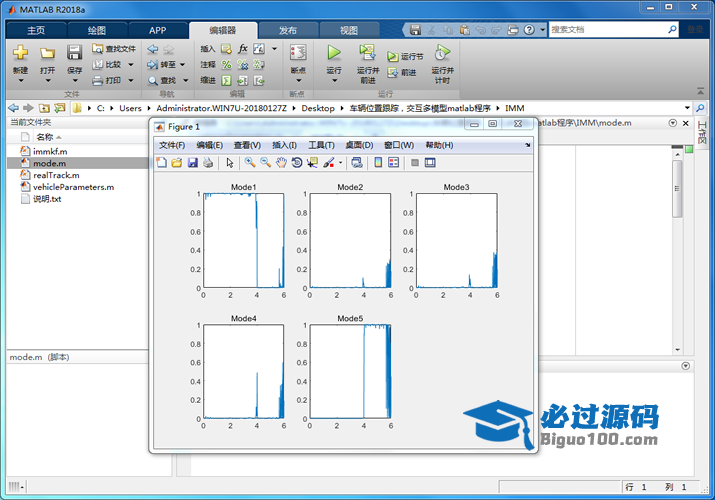Click the Save Figure disk icon
This screenshot has height=500, width=715.
point(193,163)
